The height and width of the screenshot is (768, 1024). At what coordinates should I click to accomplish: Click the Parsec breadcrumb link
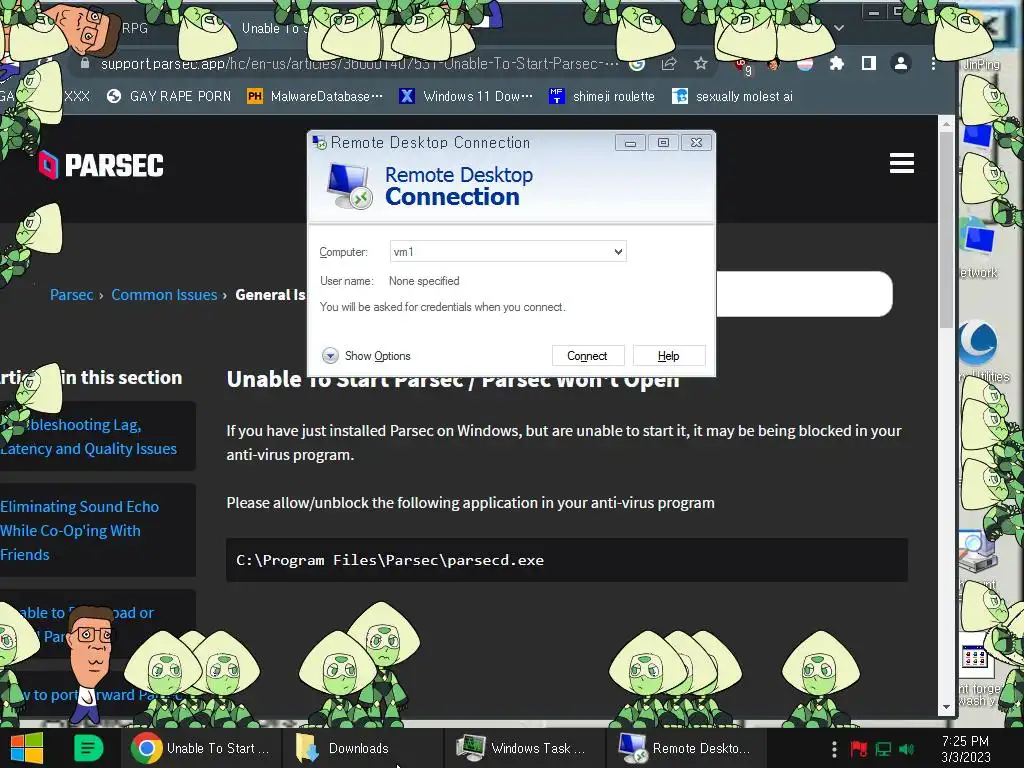(71, 295)
